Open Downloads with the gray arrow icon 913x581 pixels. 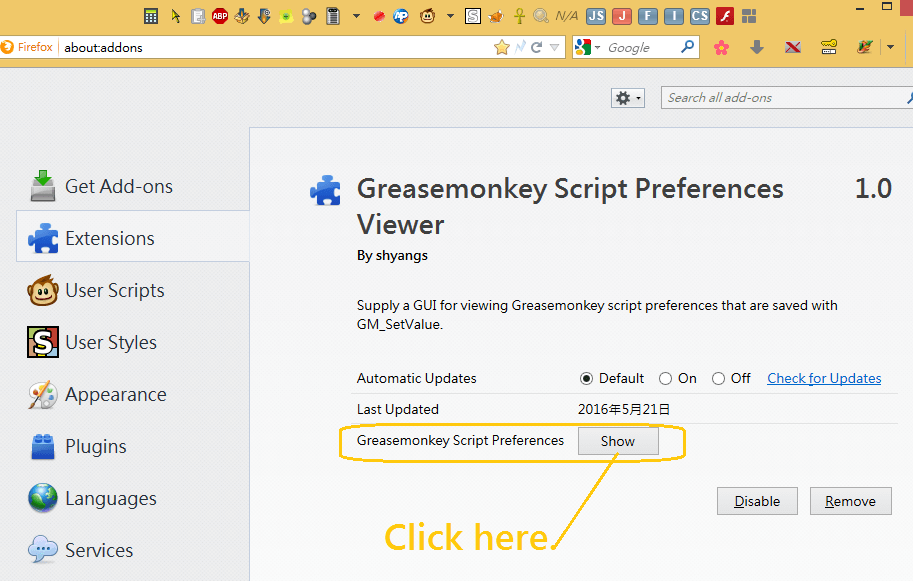tap(757, 47)
